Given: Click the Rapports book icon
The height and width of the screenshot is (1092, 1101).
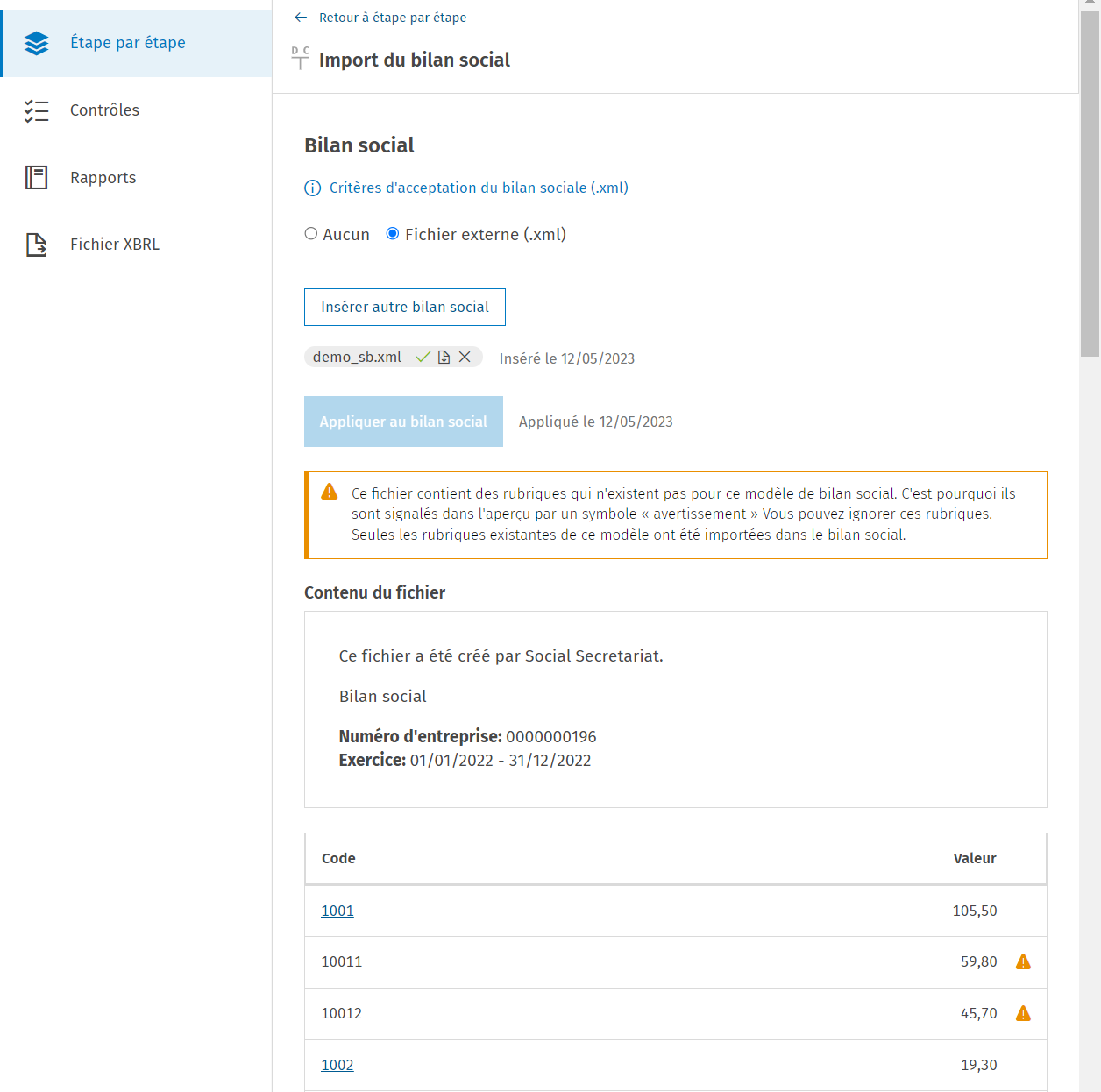Looking at the screenshot, I should 37,177.
